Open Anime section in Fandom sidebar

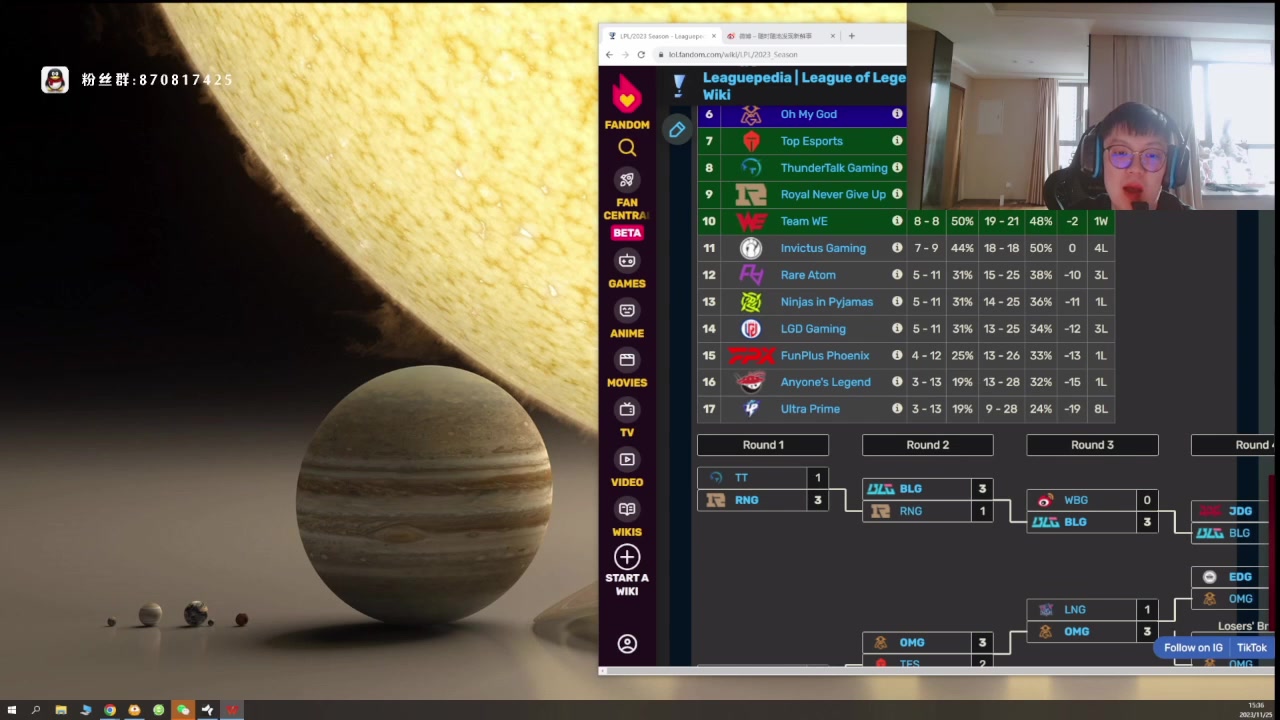click(x=627, y=320)
